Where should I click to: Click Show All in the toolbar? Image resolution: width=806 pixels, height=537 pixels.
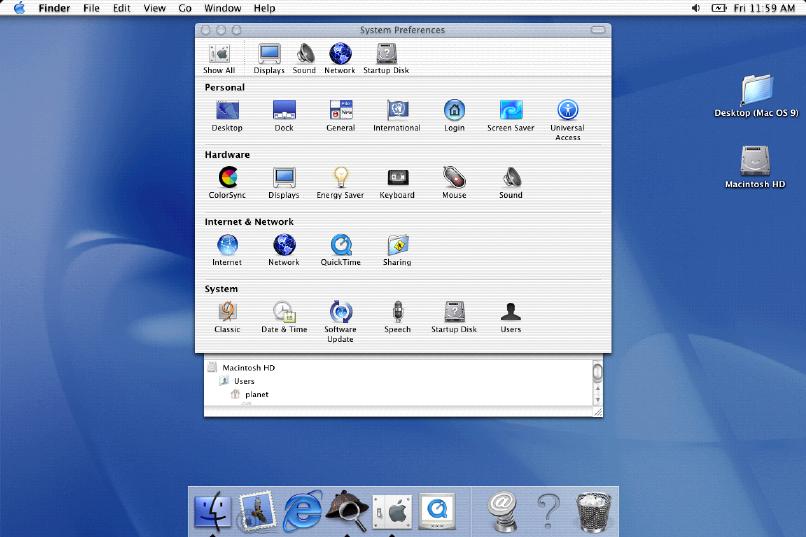pos(219,59)
